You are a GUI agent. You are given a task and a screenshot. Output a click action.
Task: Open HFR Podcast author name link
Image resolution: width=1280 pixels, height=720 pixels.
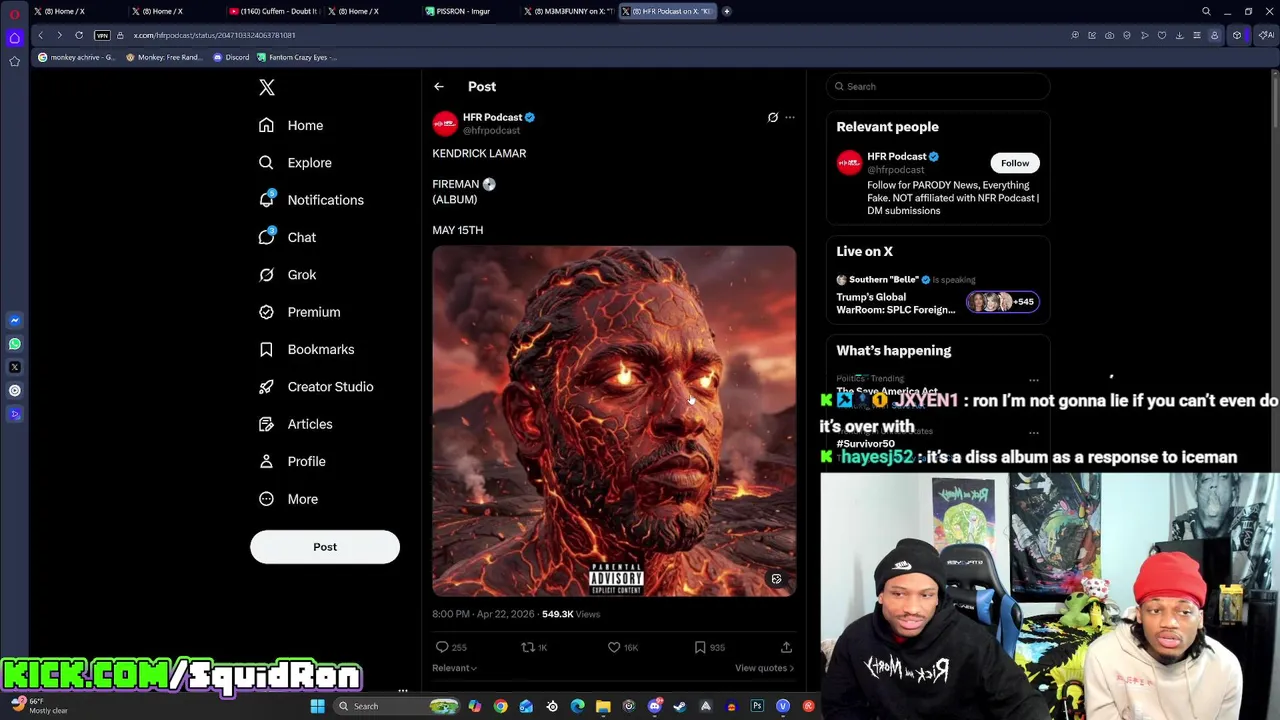492,117
